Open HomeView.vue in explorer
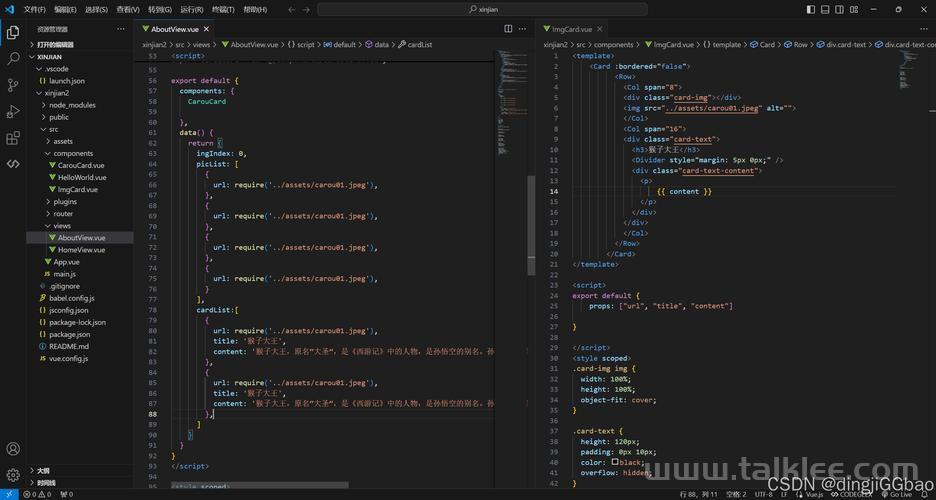The width and height of the screenshot is (936, 500). [x=79, y=249]
